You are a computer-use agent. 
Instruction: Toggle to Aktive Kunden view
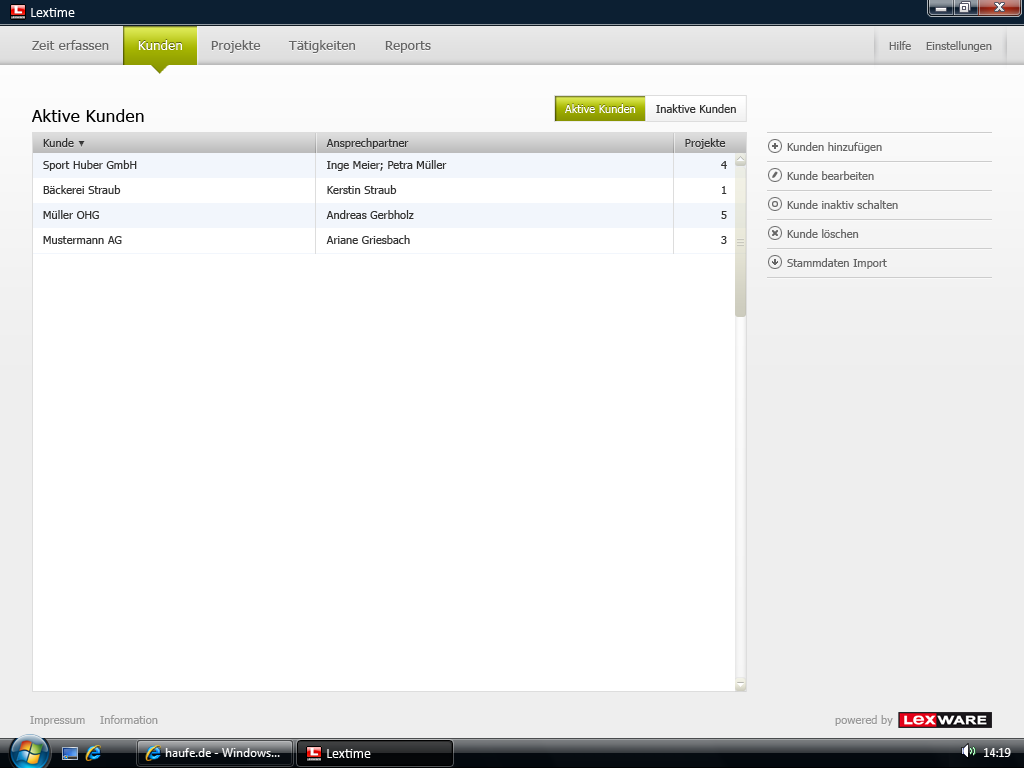coord(600,109)
